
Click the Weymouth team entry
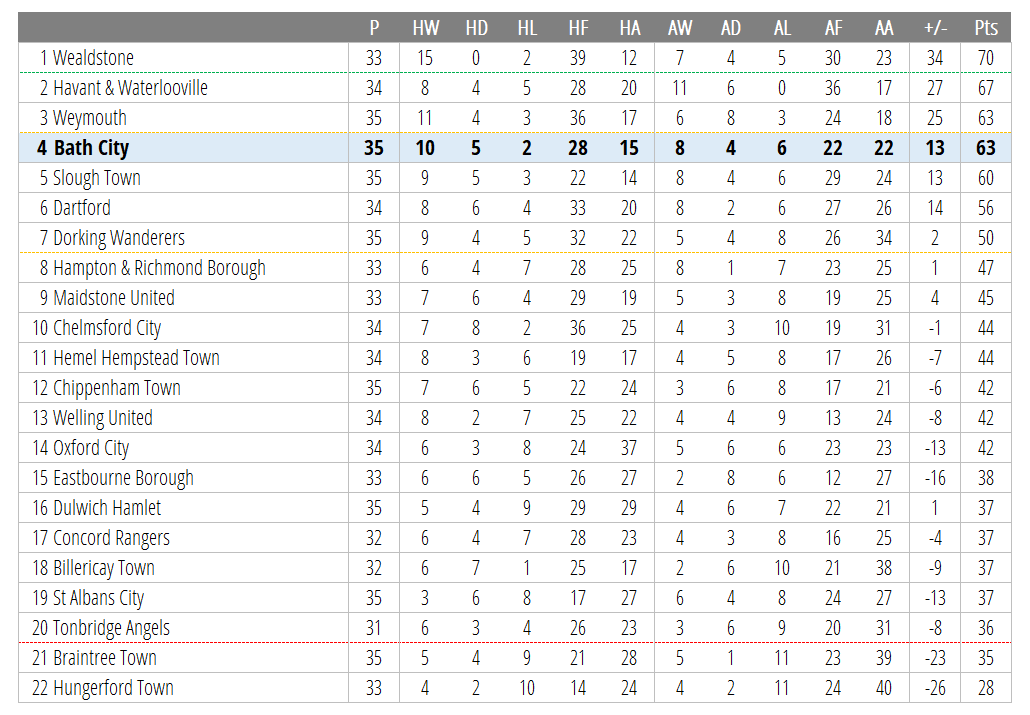(x=89, y=118)
